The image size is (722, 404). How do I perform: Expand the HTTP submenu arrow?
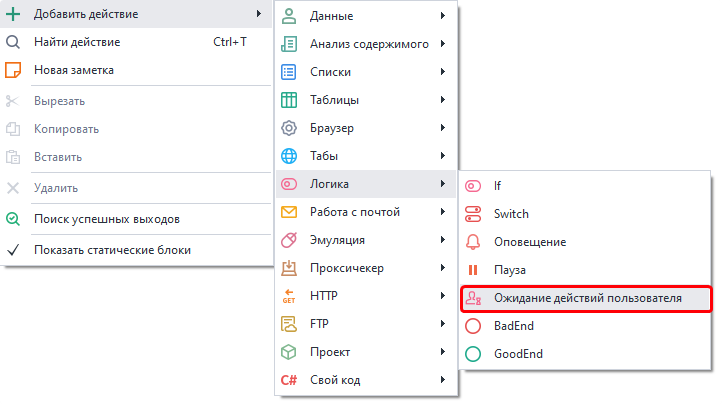point(442,296)
